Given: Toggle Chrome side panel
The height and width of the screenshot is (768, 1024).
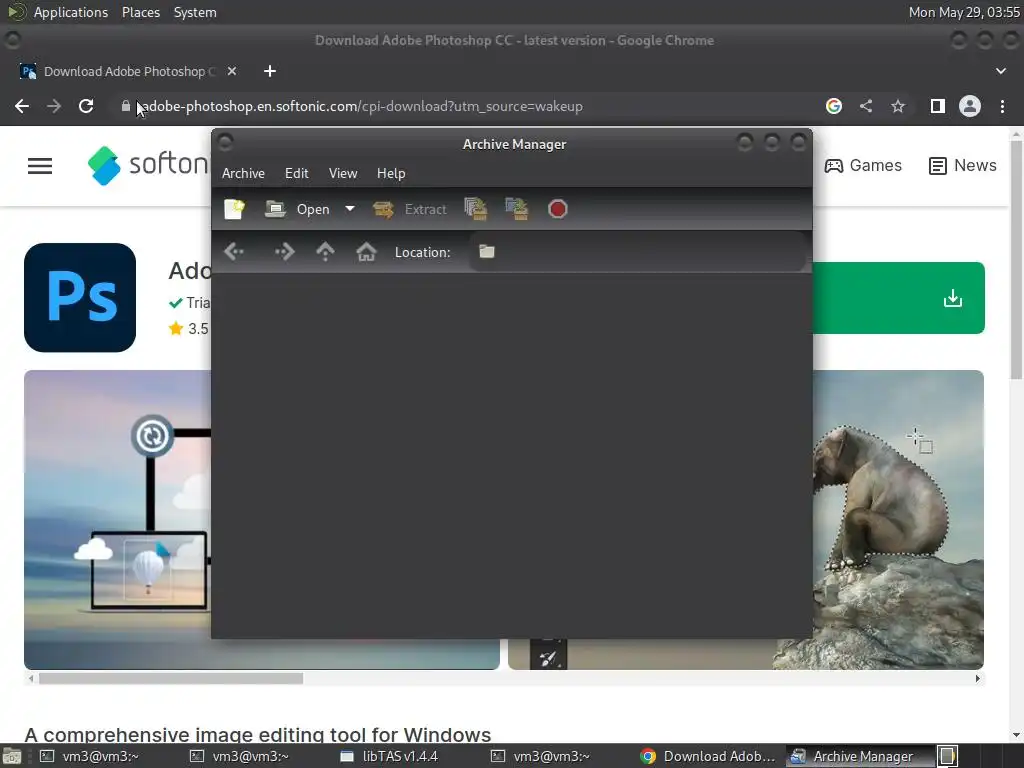Looking at the screenshot, I should click(937, 106).
